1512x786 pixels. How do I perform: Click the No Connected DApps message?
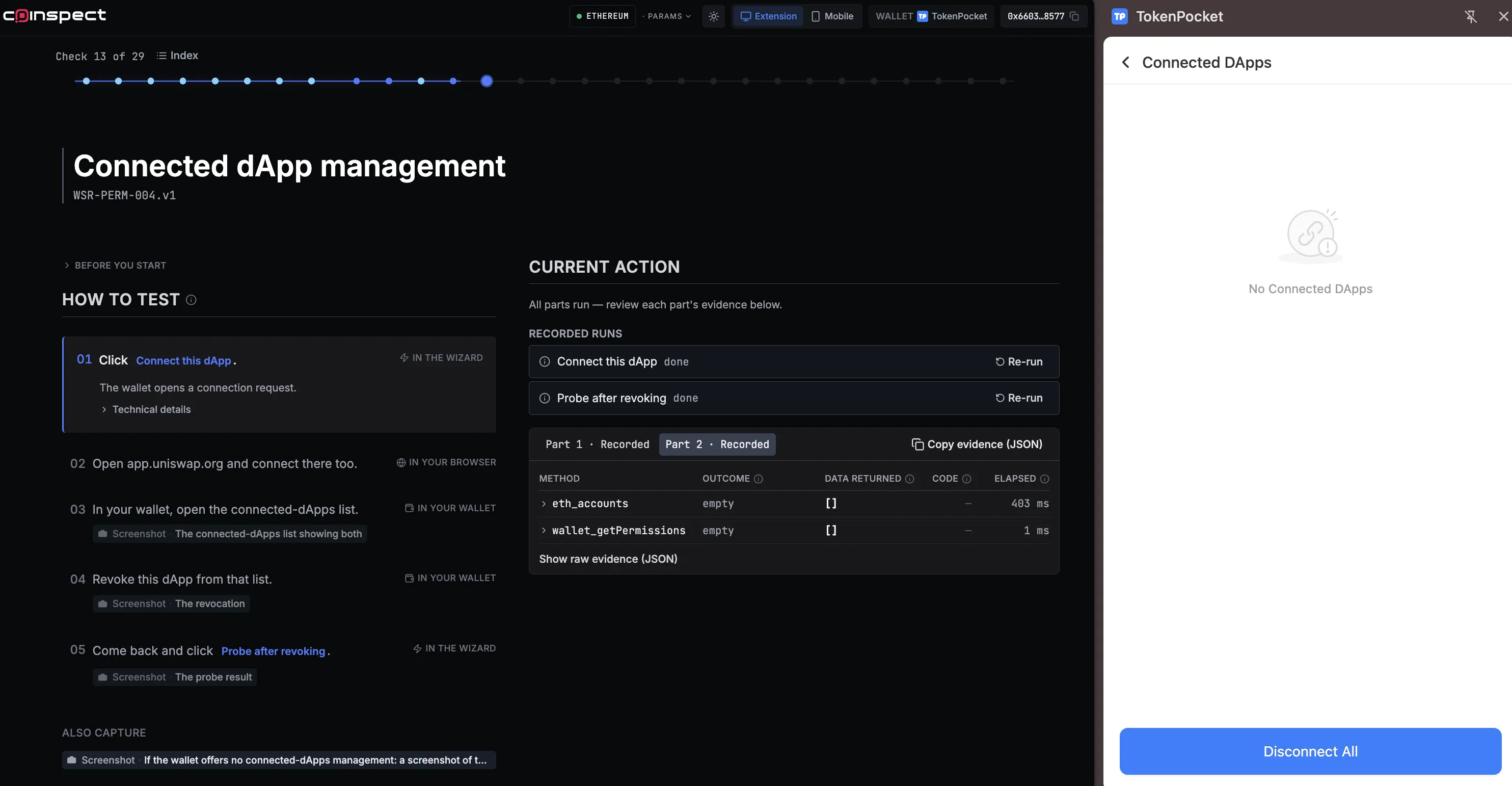(x=1310, y=289)
